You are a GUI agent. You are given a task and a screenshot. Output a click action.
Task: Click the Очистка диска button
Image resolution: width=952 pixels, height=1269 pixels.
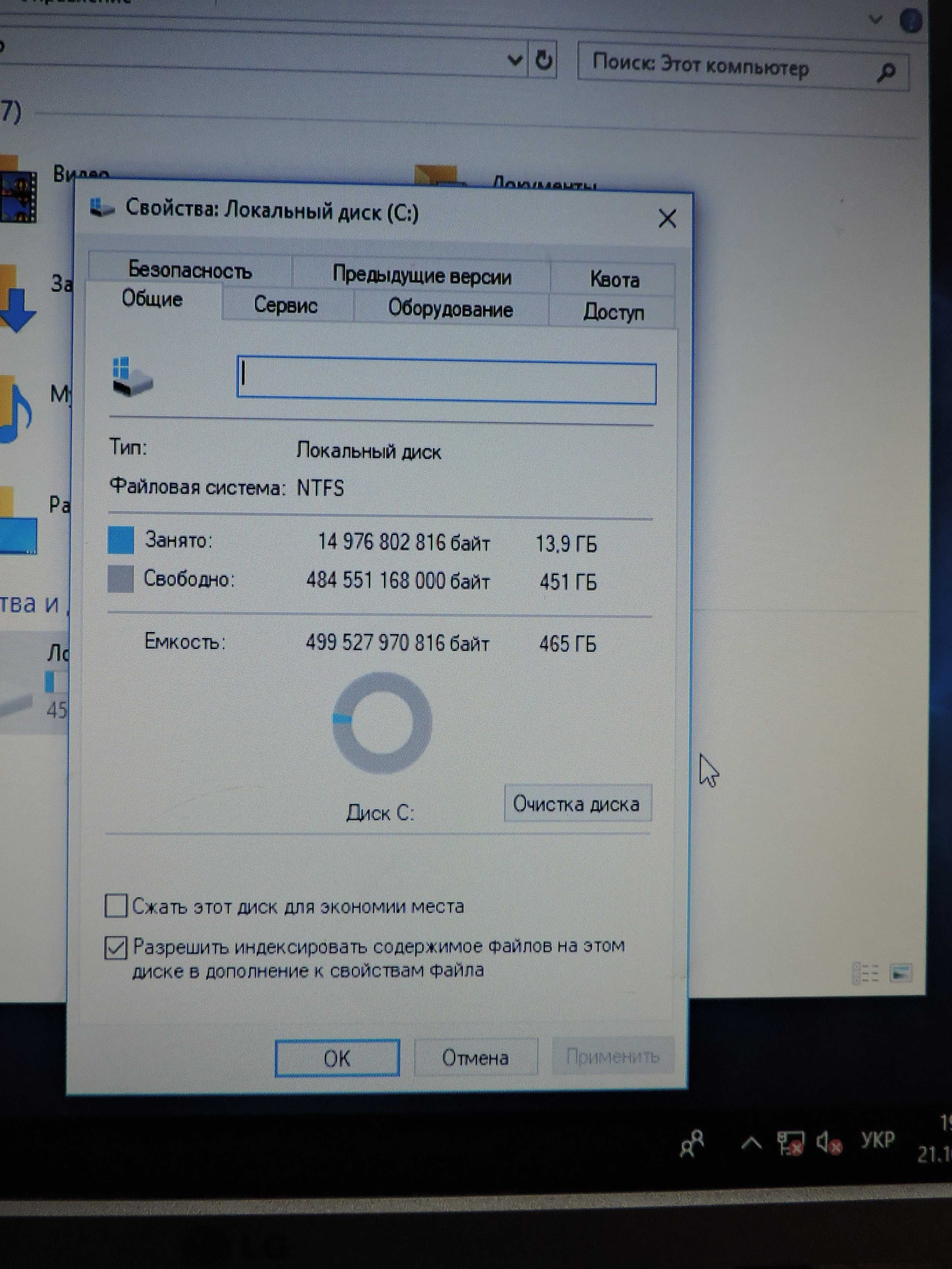(x=577, y=804)
